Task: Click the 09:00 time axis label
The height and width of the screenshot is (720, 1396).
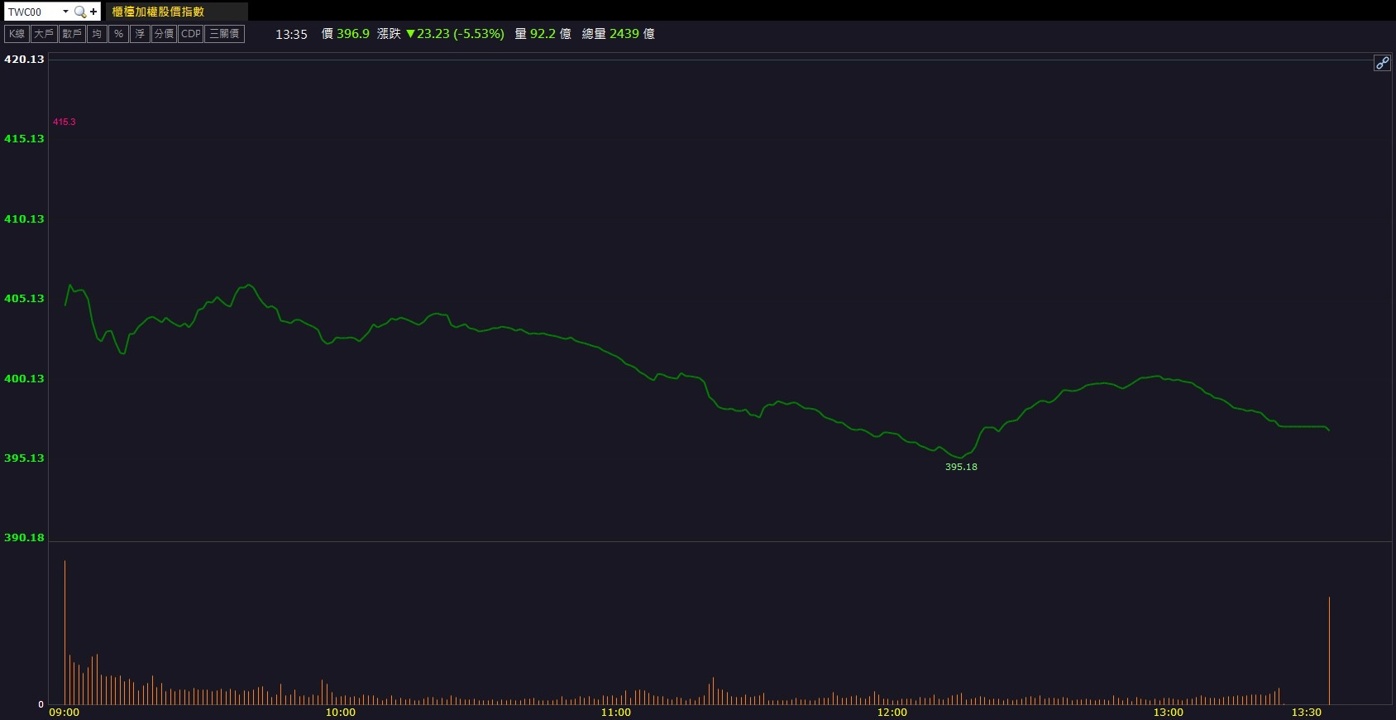Action: pyautogui.click(x=64, y=713)
